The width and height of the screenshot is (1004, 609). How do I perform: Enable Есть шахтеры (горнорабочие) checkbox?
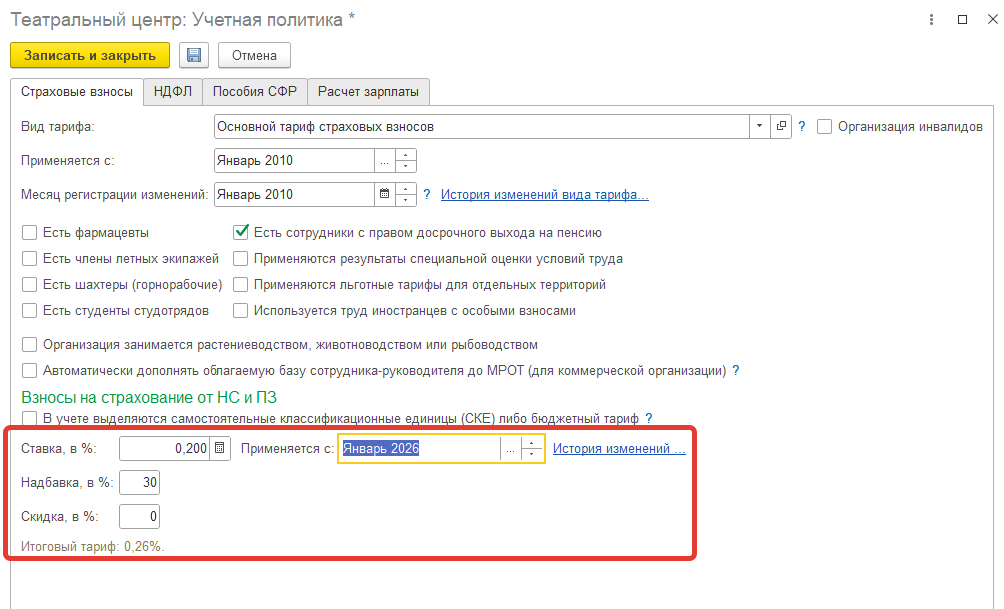click(x=29, y=284)
